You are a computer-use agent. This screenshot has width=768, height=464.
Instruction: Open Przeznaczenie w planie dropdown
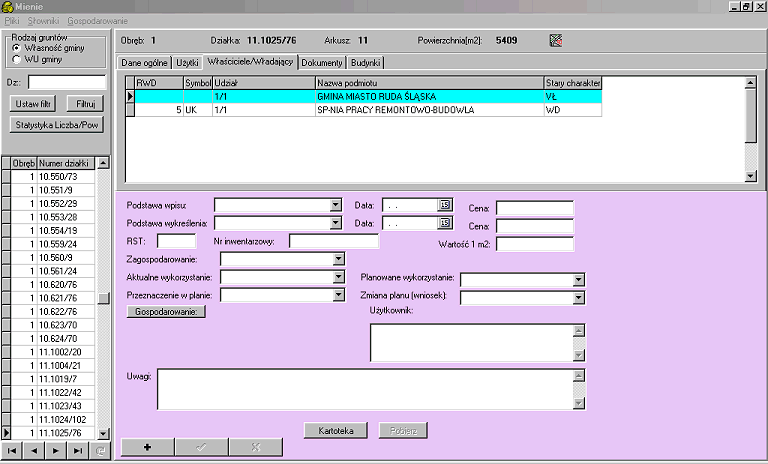coord(338,294)
